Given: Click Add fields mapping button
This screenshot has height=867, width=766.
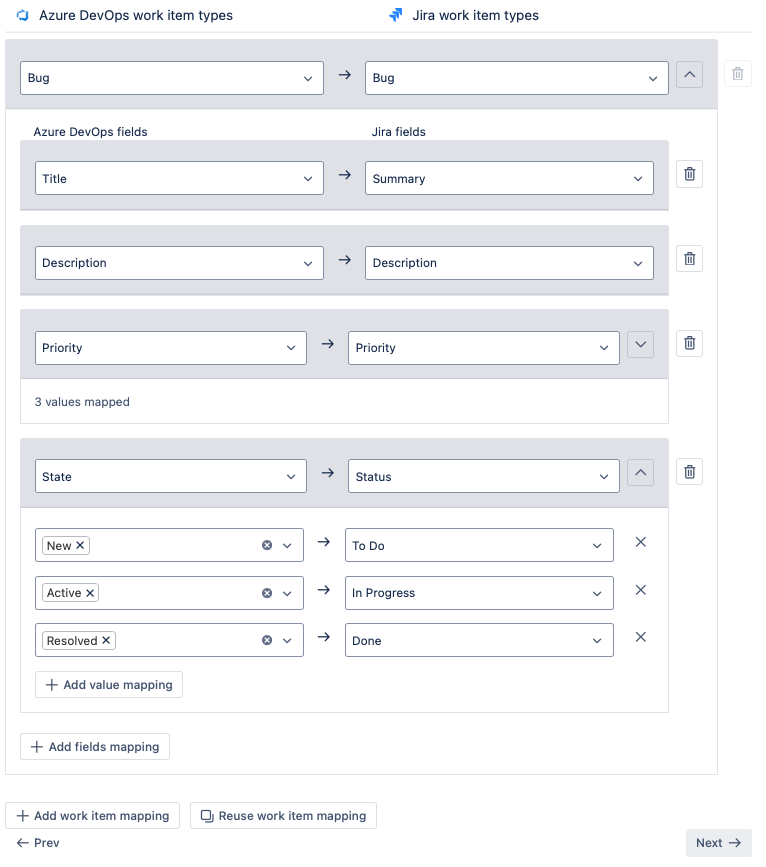Looking at the screenshot, I should point(95,747).
